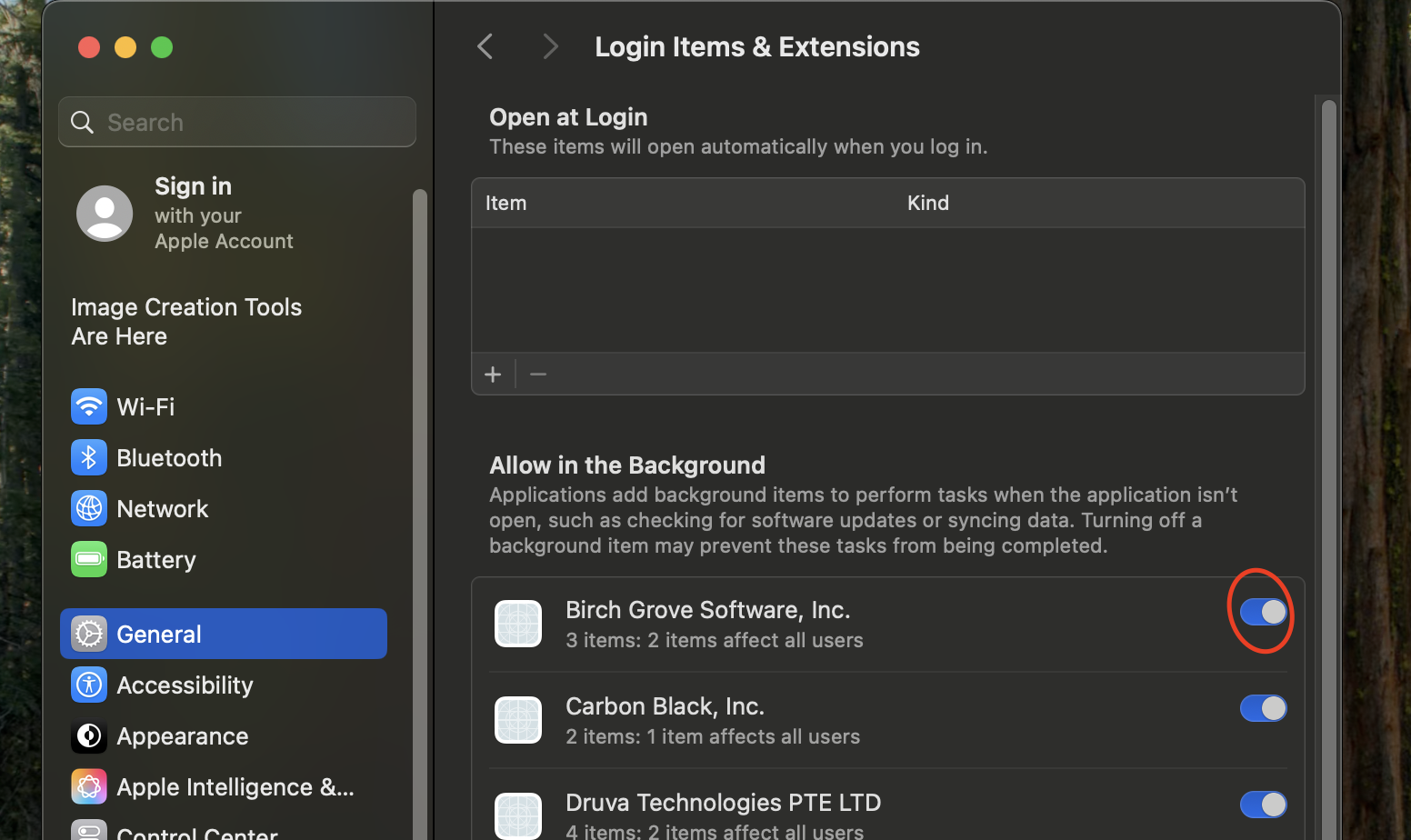Click "3 items: 2 items affect all users"
This screenshot has height=840, width=1411.
(x=715, y=640)
